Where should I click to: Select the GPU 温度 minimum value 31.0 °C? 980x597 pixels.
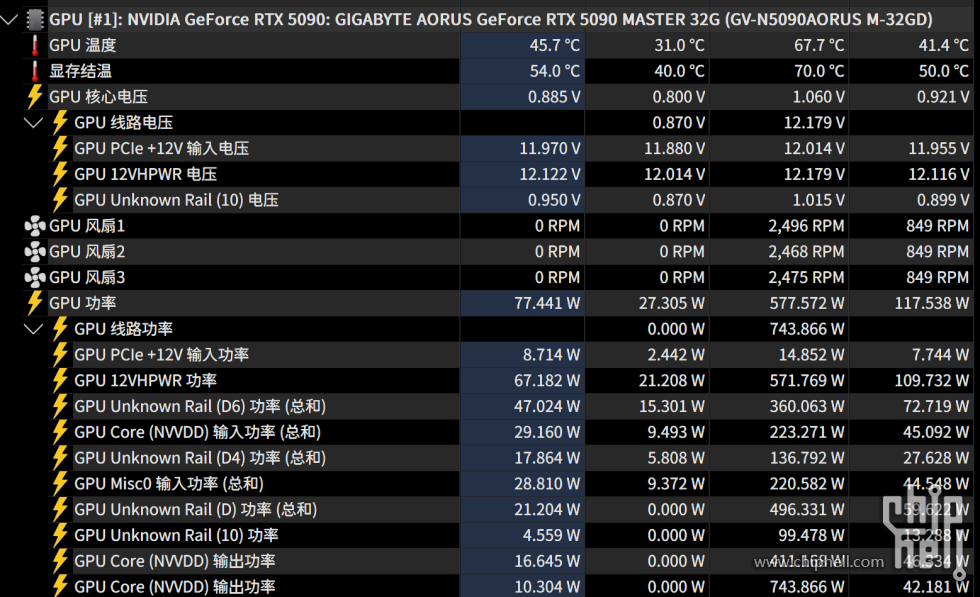(x=679, y=45)
